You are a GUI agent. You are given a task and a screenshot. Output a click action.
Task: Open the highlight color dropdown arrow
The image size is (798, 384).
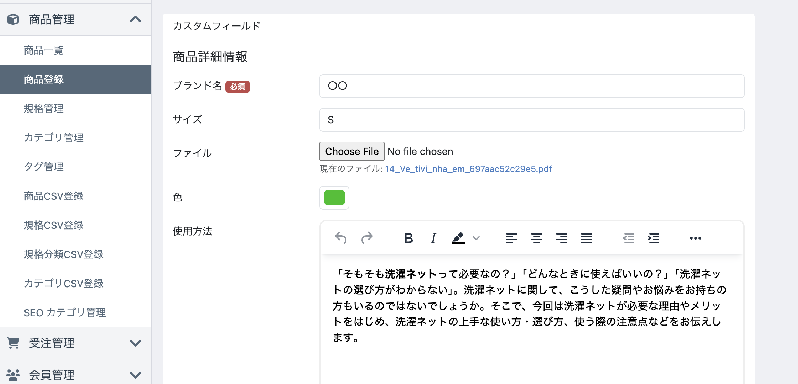click(476, 238)
